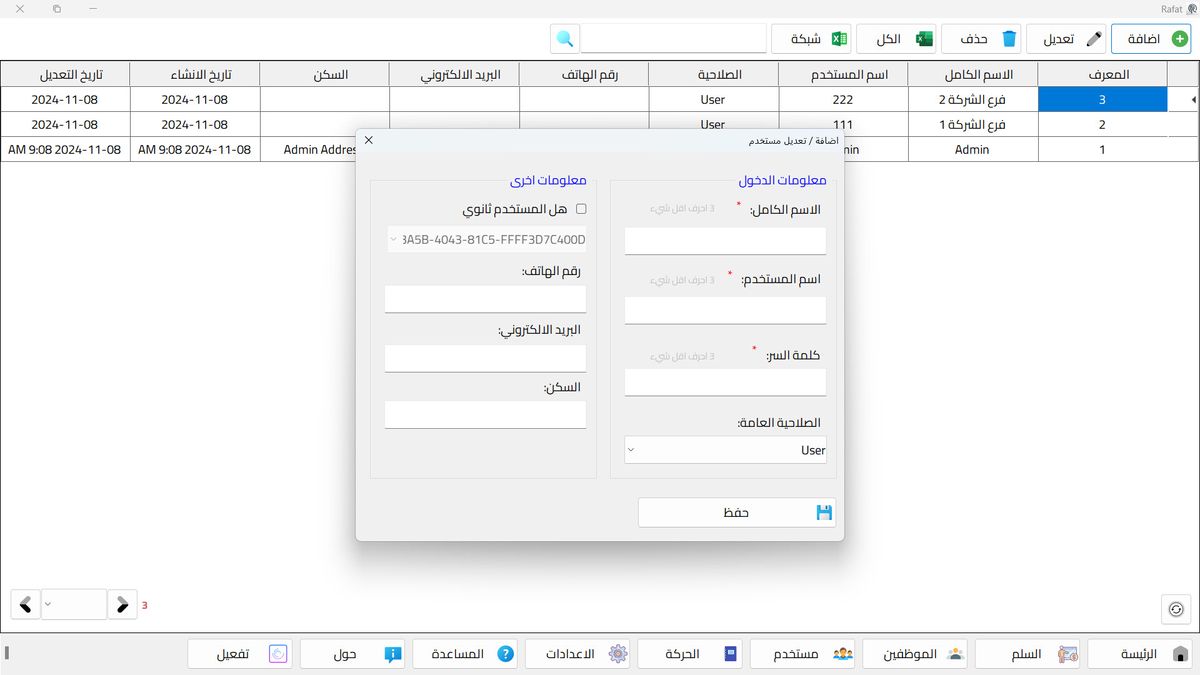The image size is (1200, 675).
Task: Click the refresh icon at bottom right
Action: point(1176,608)
